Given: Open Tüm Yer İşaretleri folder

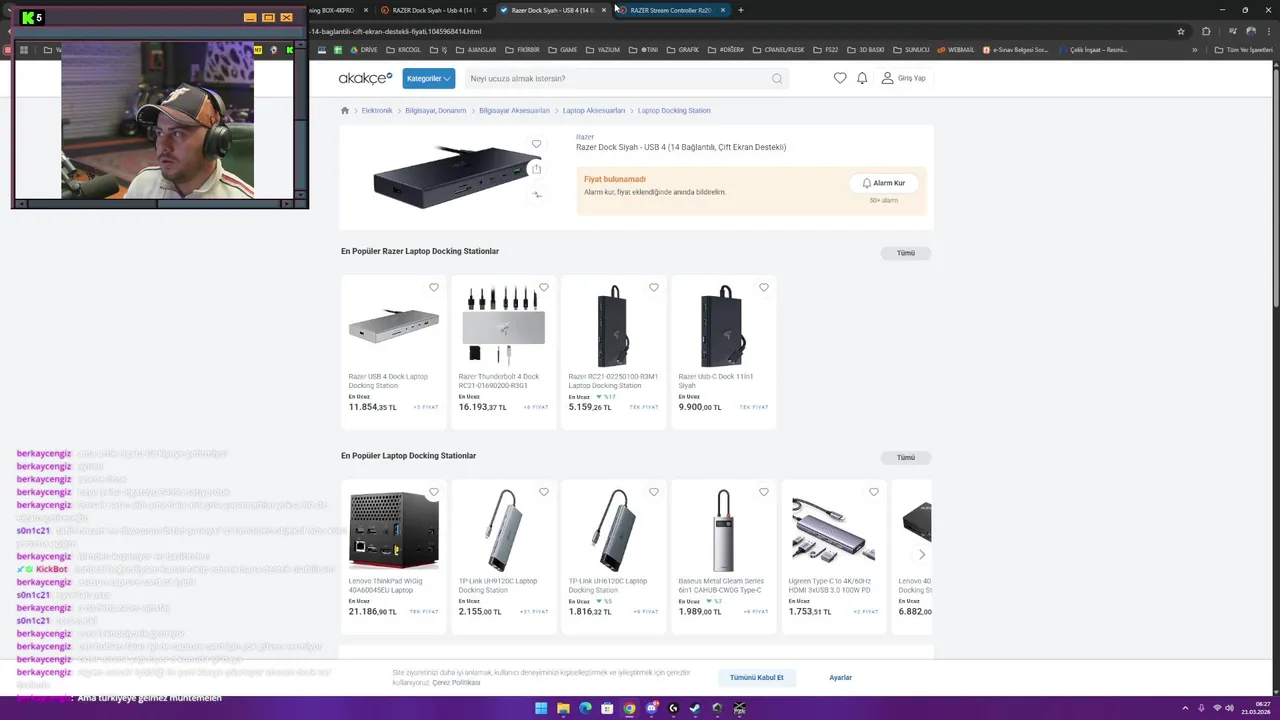Looking at the screenshot, I should coord(1243,50).
